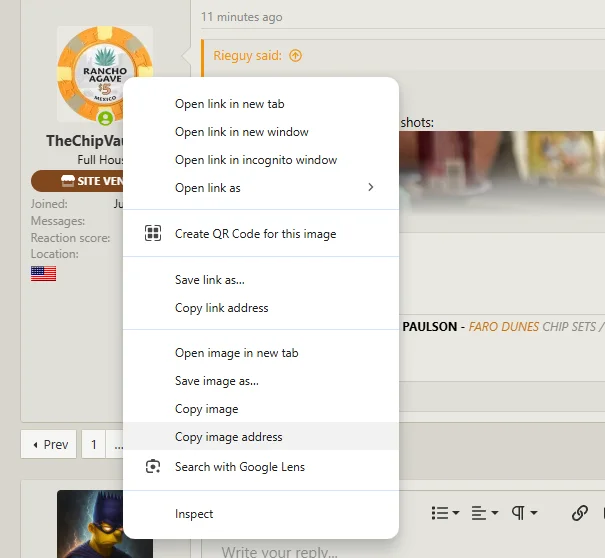Image resolution: width=605 pixels, height=558 pixels.
Task: Open the blue-haired cartoon avatar
Action: coord(90,524)
